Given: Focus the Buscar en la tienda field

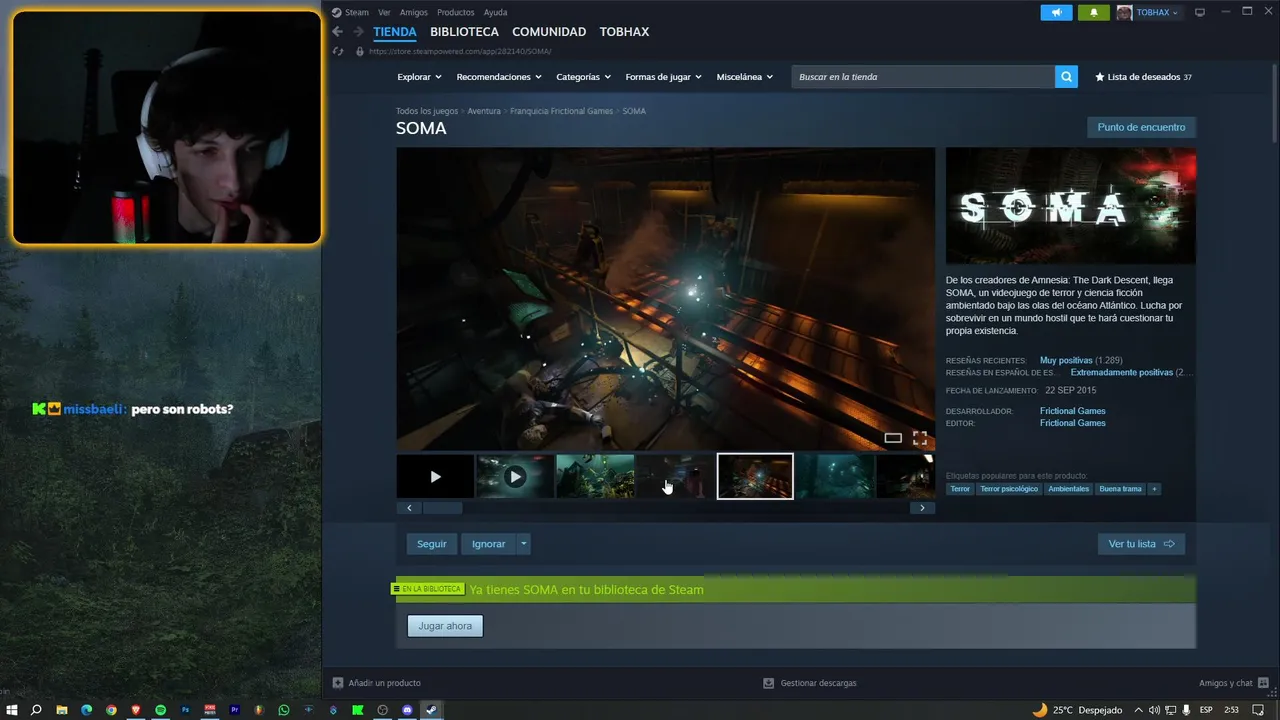Looking at the screenshot, I should tap(923, 77).
